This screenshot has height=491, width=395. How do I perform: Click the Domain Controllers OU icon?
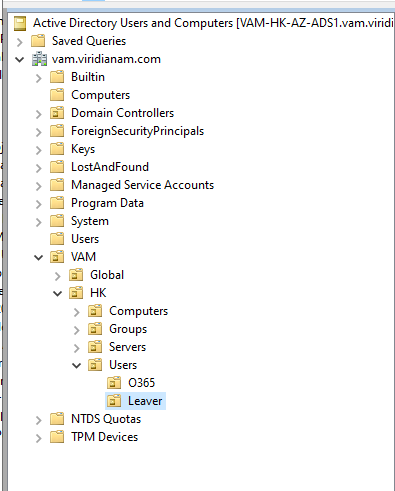tap(57, 113)
